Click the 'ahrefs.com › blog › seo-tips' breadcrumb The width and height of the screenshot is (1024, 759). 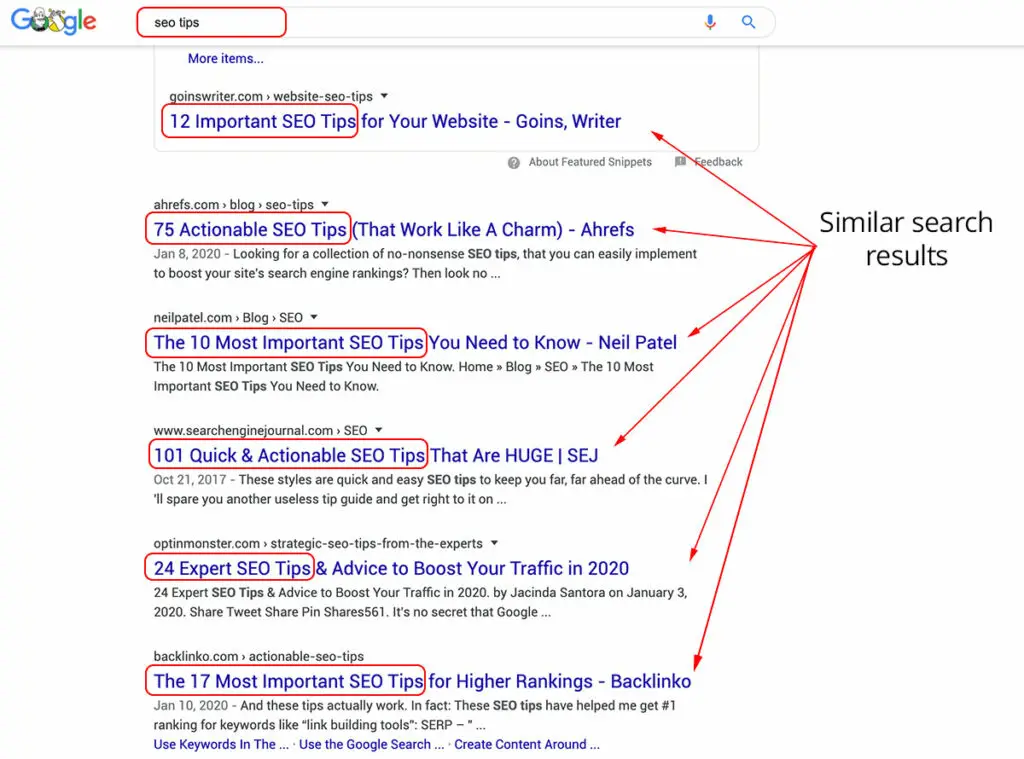pos(234,205)
